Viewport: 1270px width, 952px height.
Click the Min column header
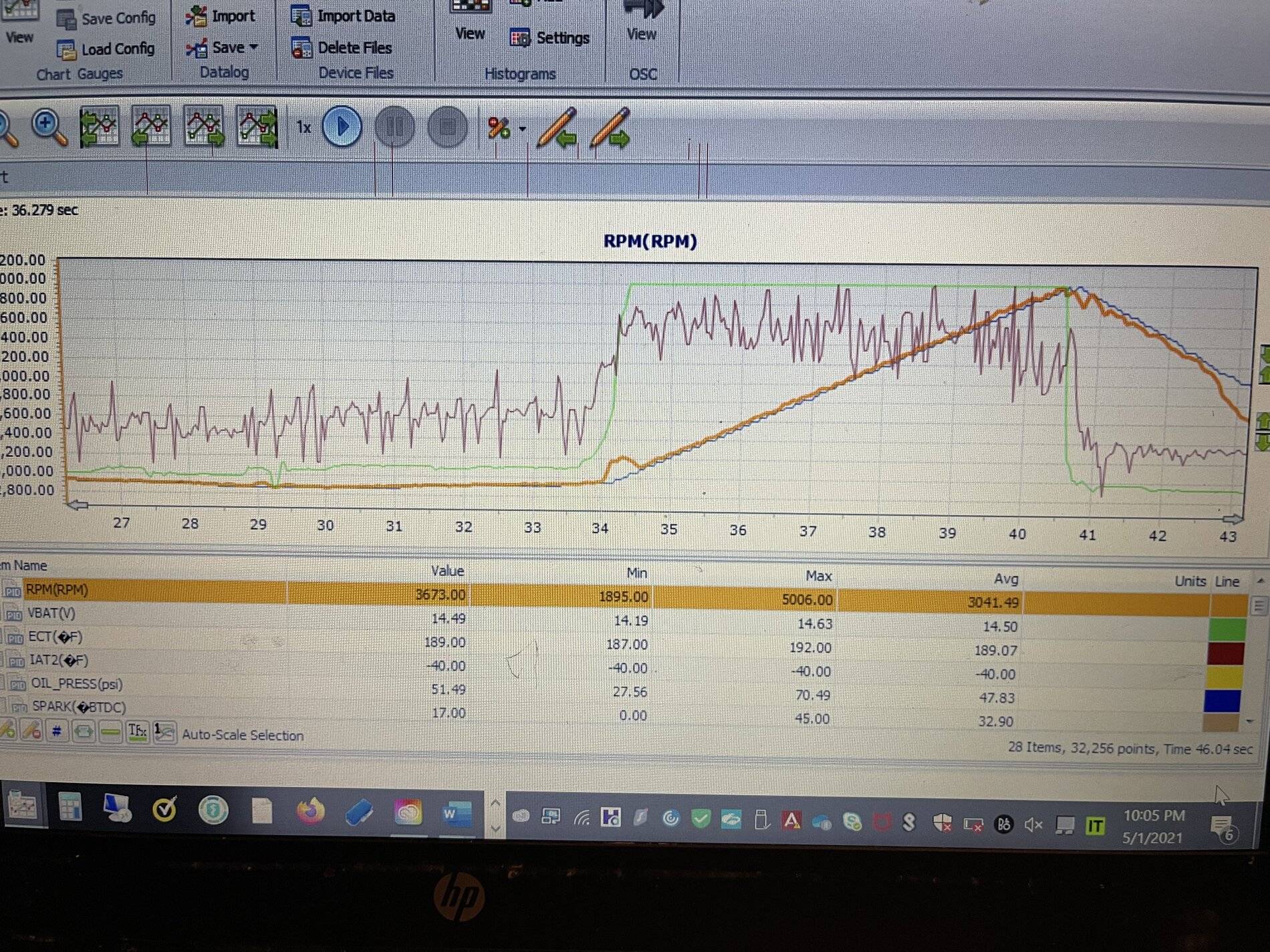(636, 573)
